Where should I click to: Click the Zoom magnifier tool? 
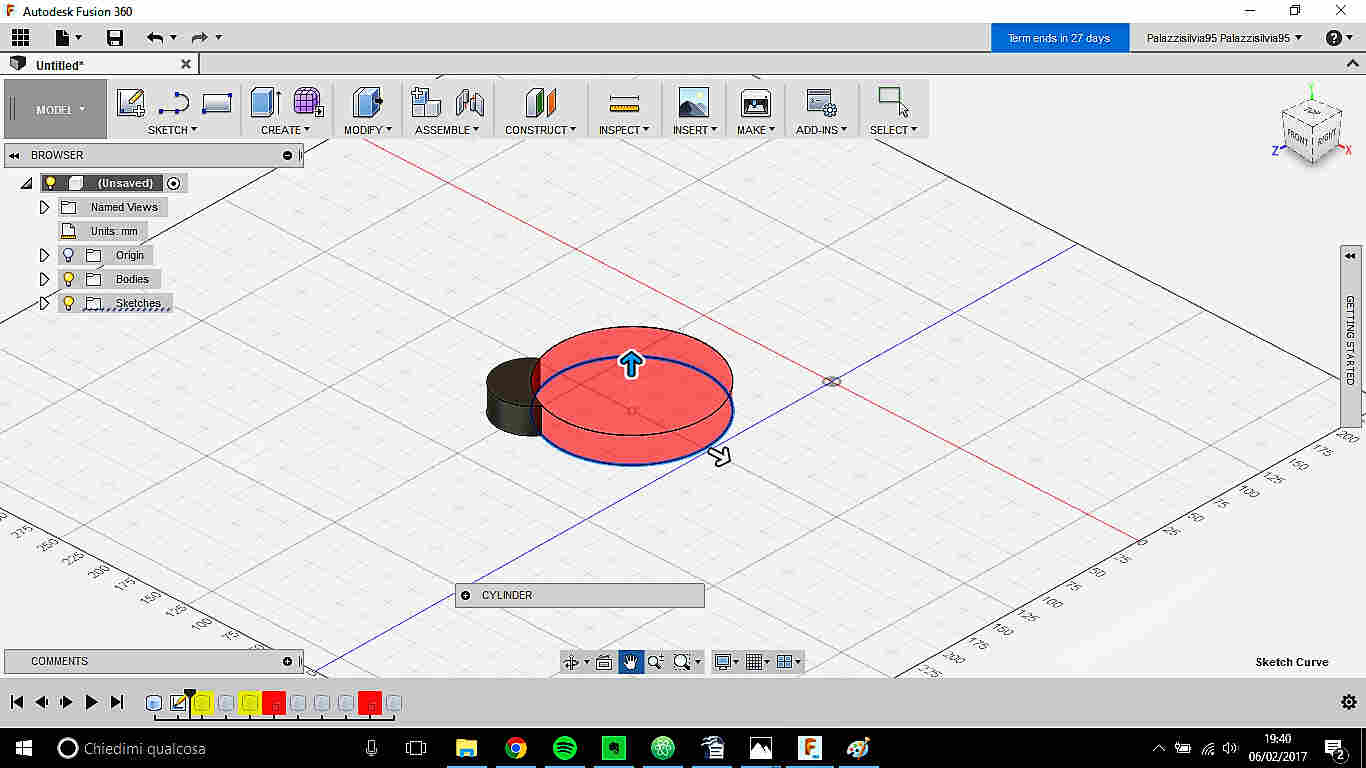click(x=656, y=662)
